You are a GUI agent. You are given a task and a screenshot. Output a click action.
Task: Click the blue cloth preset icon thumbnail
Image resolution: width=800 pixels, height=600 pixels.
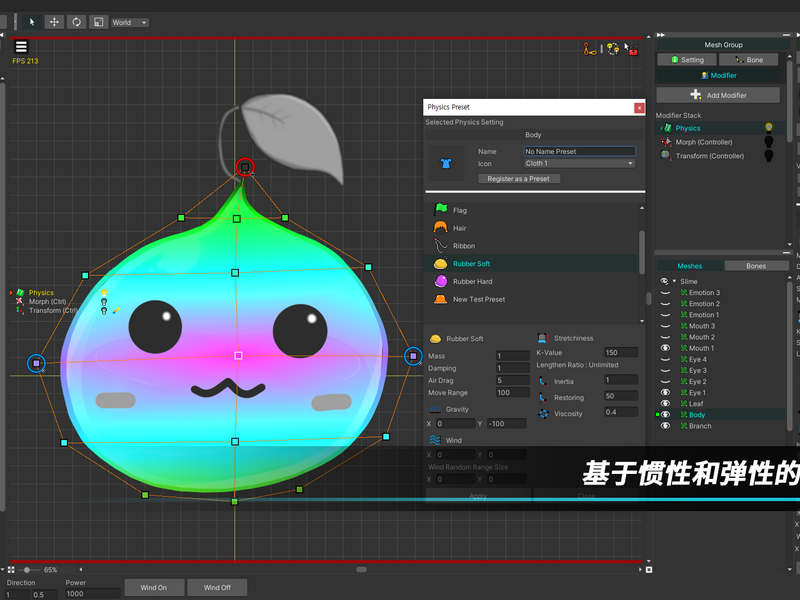(x=446, y=163)
